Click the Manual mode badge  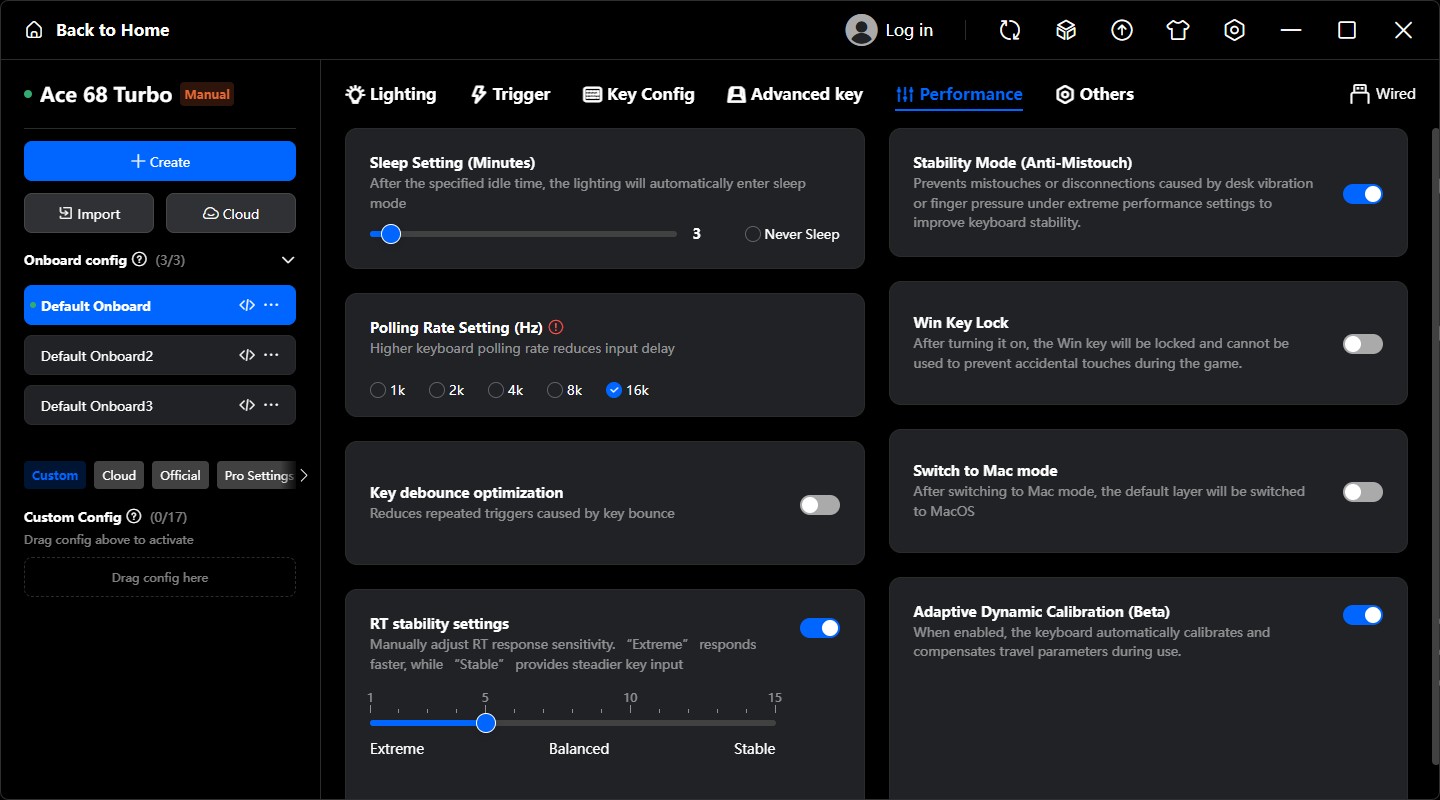click(x=207, y=95)
